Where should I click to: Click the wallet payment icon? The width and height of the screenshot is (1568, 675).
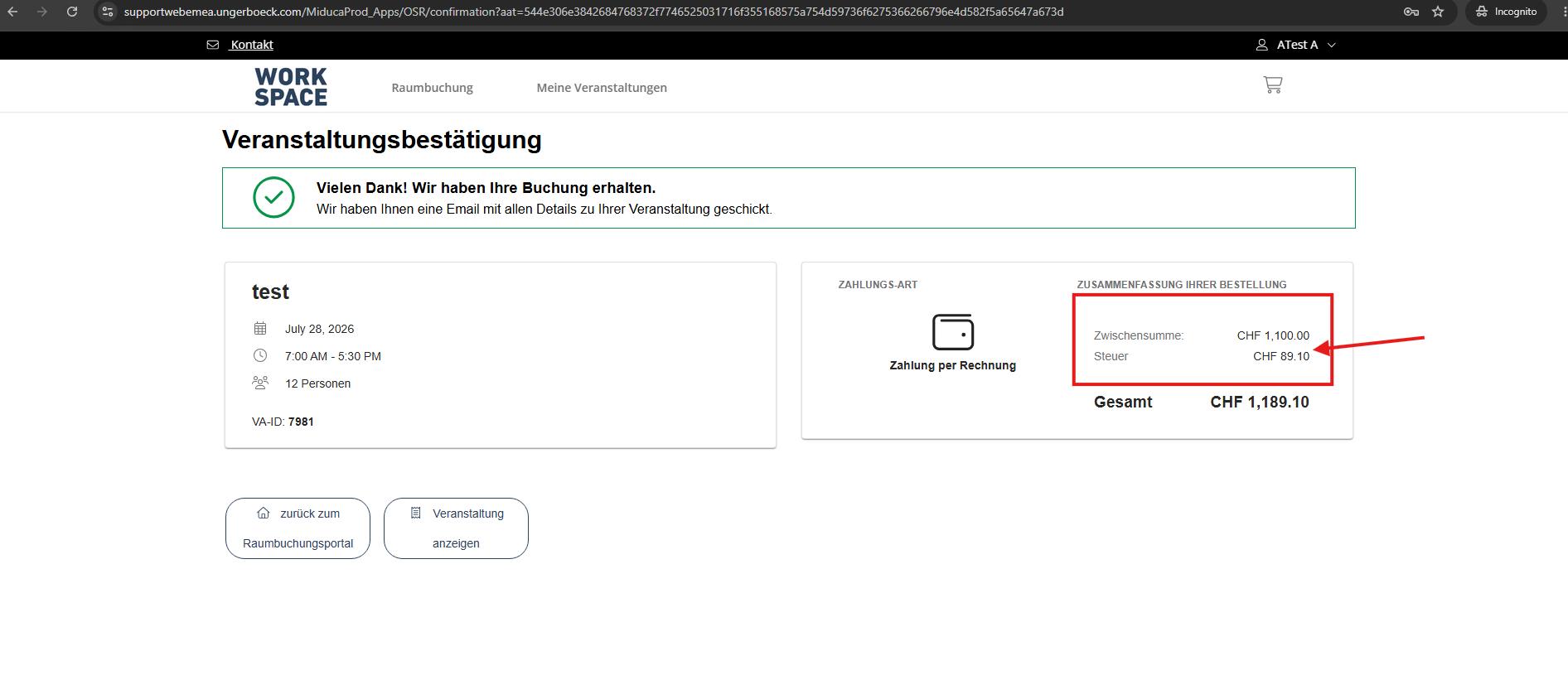coord(953,332)
